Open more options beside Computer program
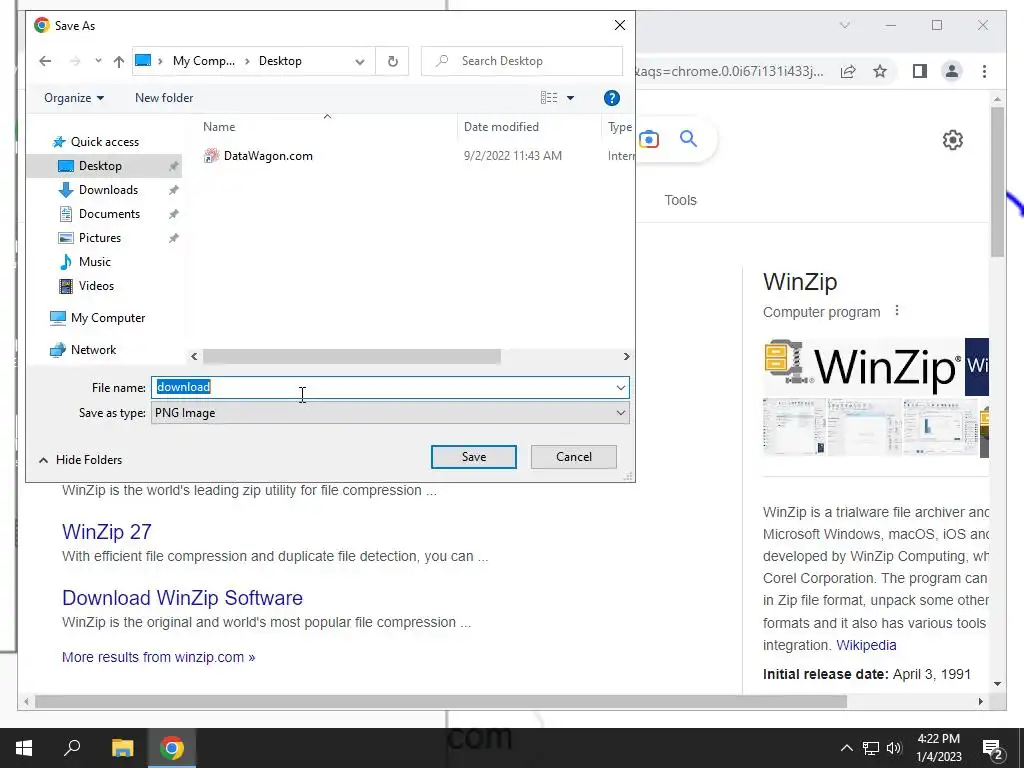The image size is (1024, 768). (897, 311)
